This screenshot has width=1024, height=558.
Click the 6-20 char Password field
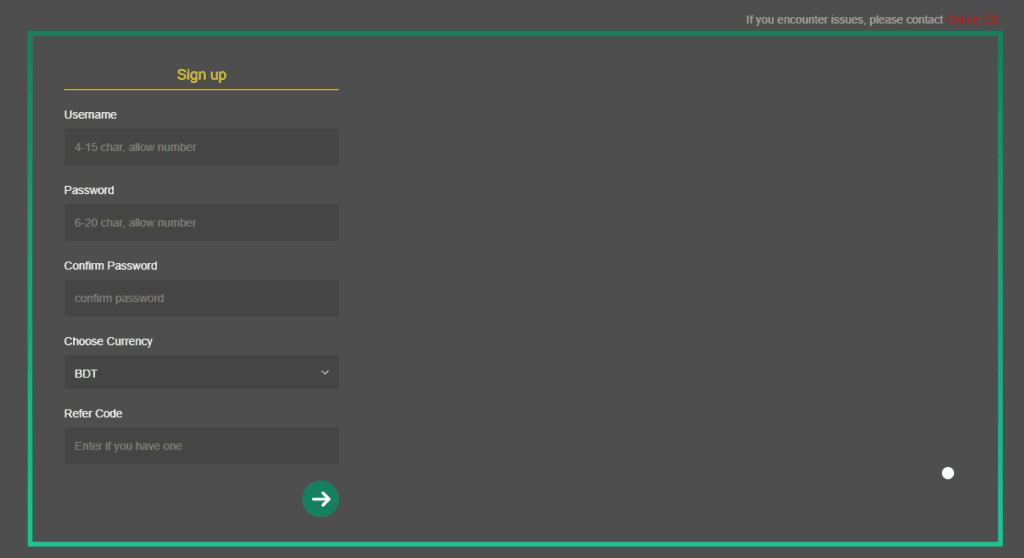point(201,223)
